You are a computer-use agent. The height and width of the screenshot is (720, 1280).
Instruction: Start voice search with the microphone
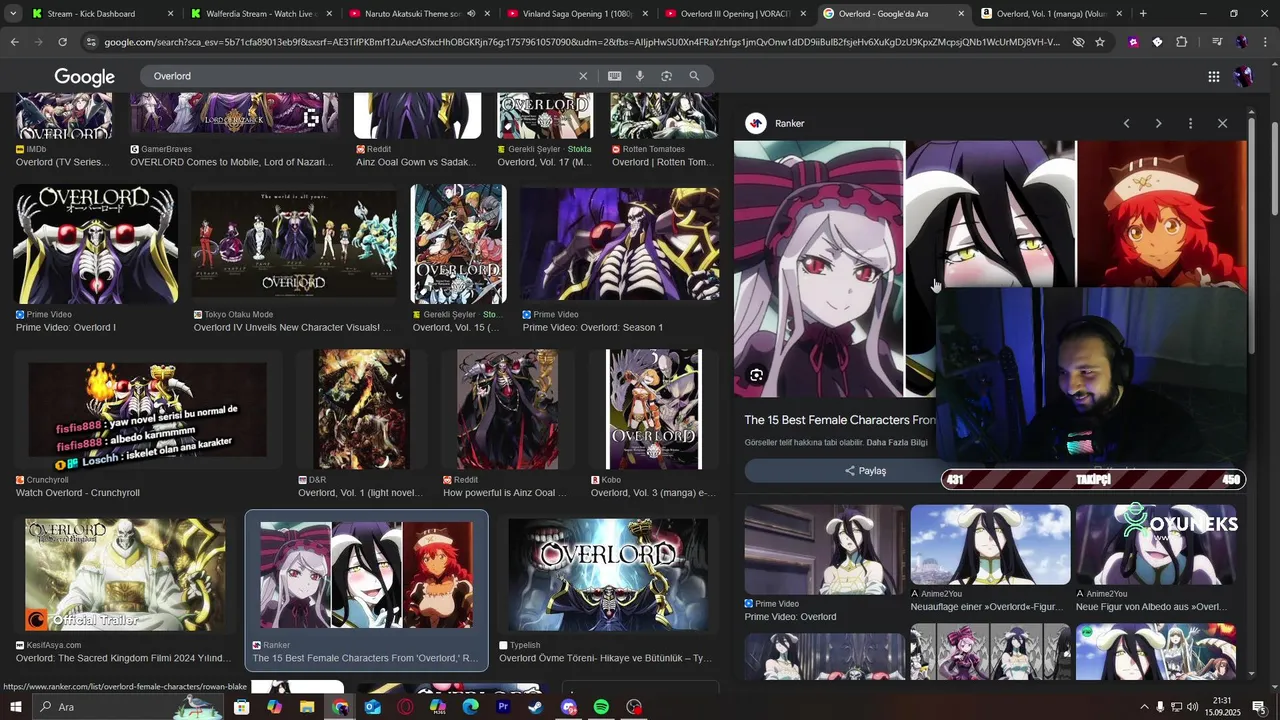pos(640,76)
